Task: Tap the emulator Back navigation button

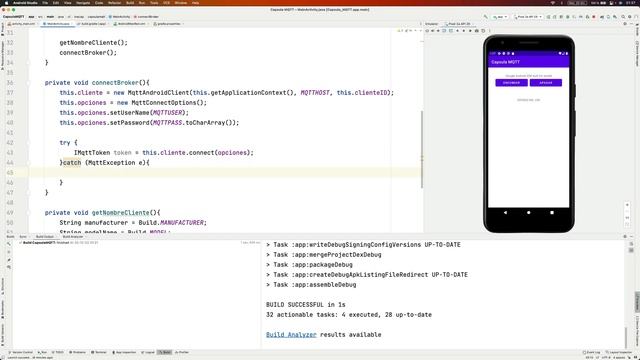Action: pos(505,212)
